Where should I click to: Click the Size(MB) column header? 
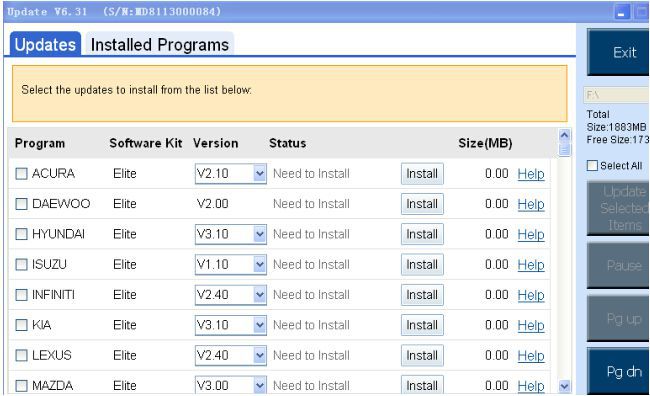coord(485,143)
